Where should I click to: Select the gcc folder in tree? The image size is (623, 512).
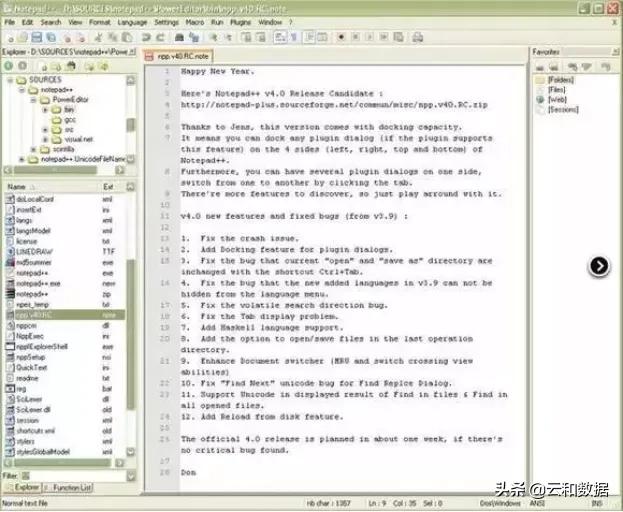65,120
